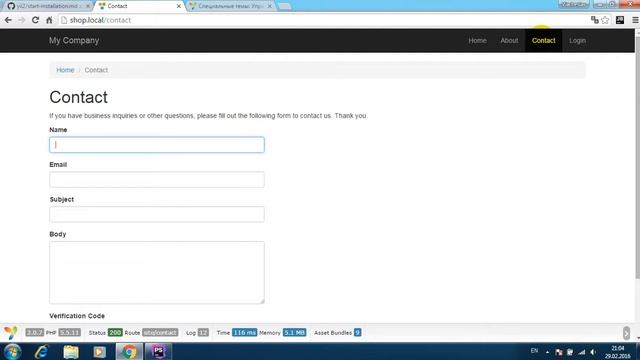The image size is (640, 360).
Task: Open the Log count badge
Action: click(x=203, y=333)
